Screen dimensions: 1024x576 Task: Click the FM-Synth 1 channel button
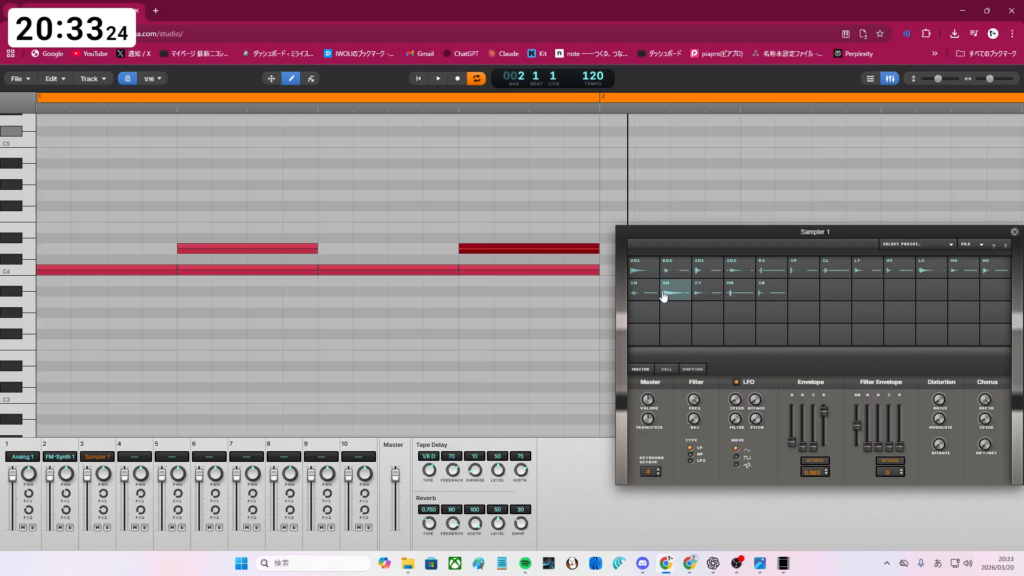[x=59, y=456]
